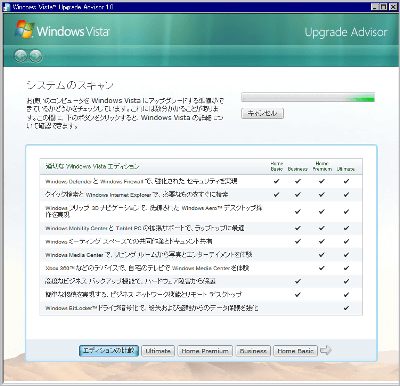Open the Home Premium edition button at bottom
Image resolution: width=400 pixels, height=386 pixels.
205,351
